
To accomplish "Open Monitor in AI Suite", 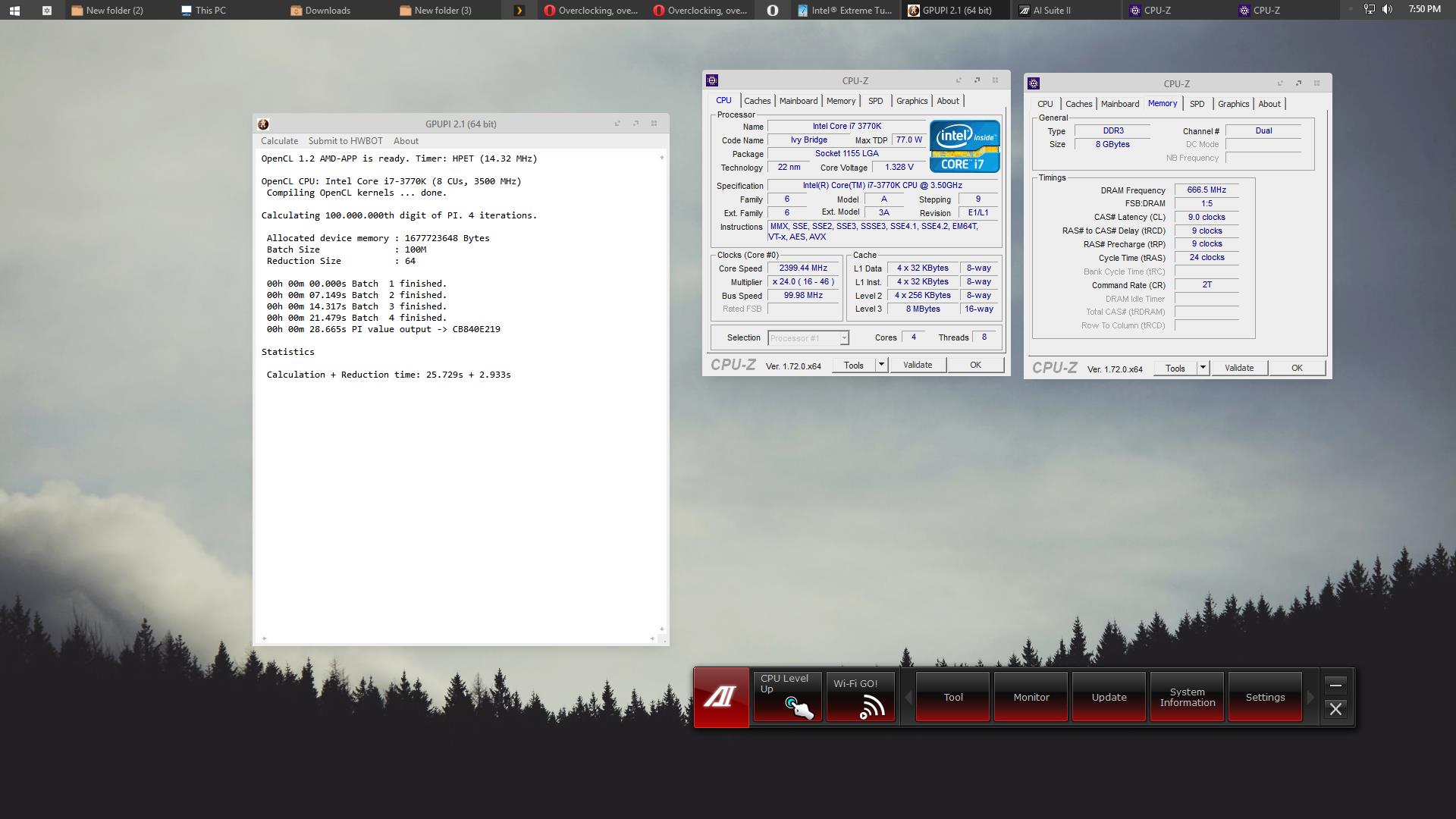I will pos(1031,697).
